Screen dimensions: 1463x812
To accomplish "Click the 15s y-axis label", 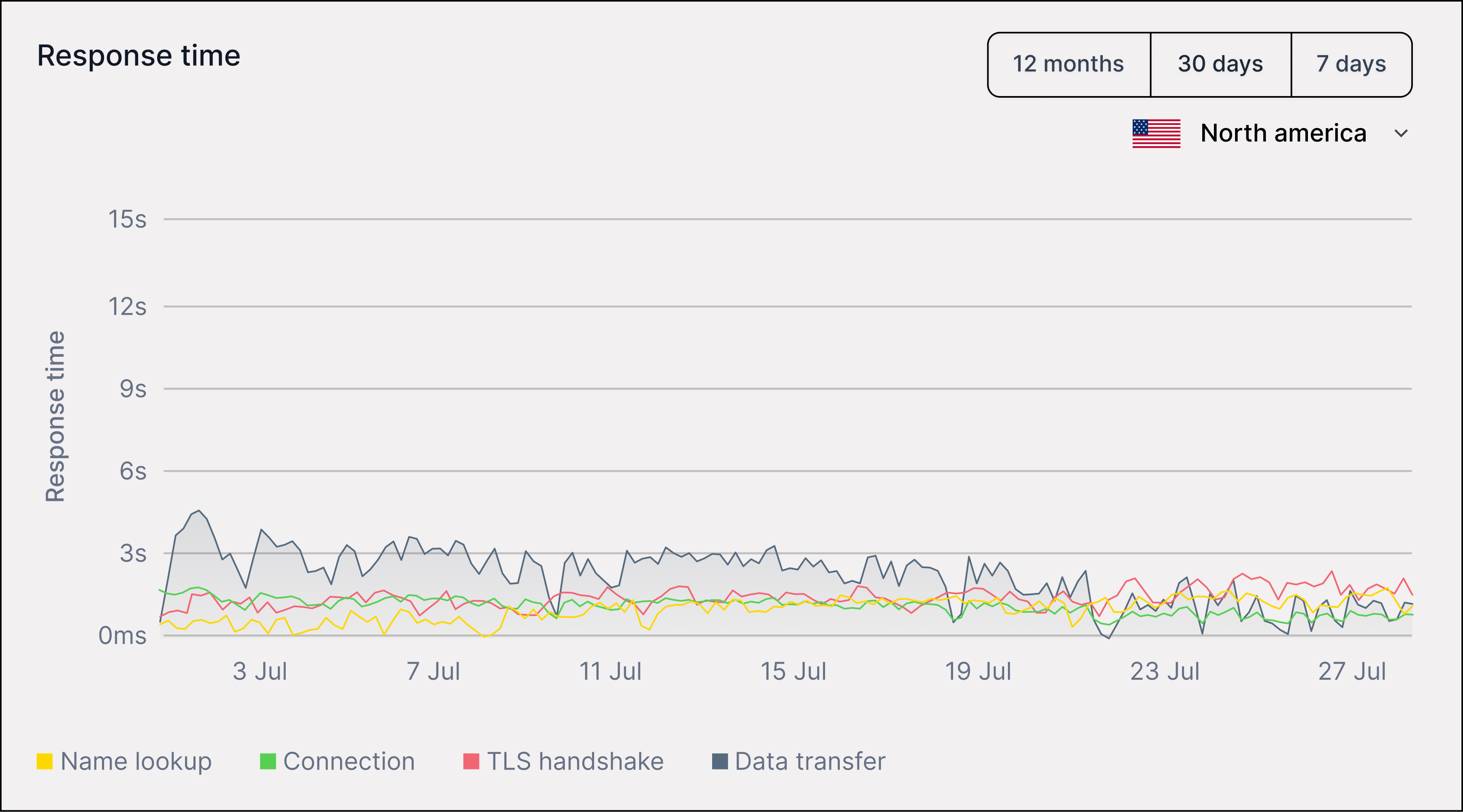I will coord(128,219).
